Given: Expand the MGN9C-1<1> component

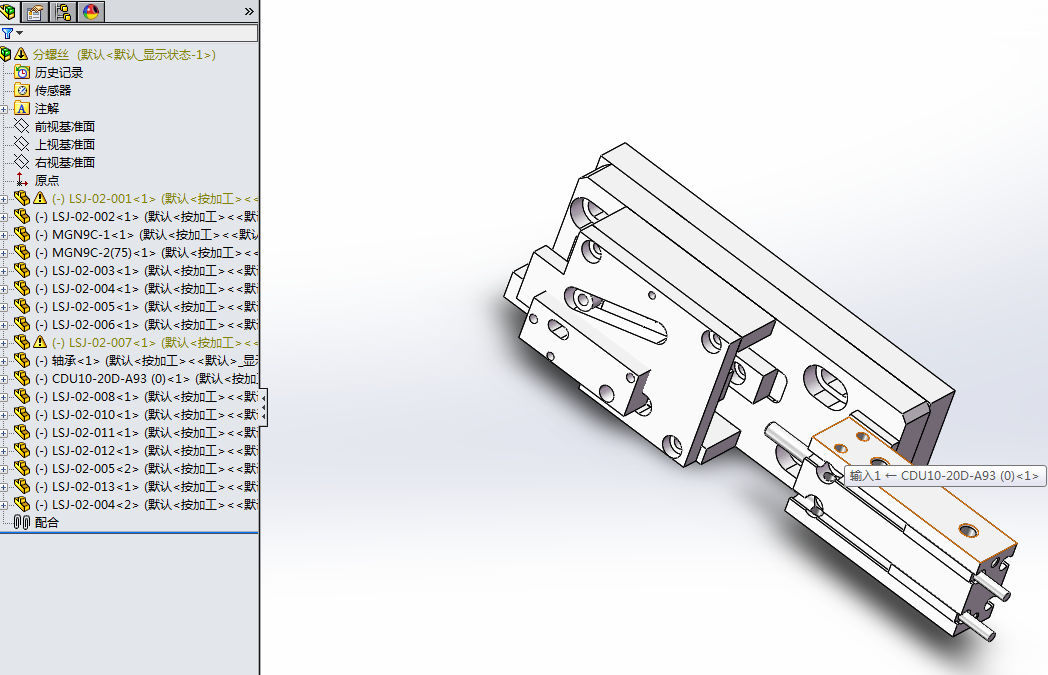Looking at the screenshot, I should [x=4, y=235].
